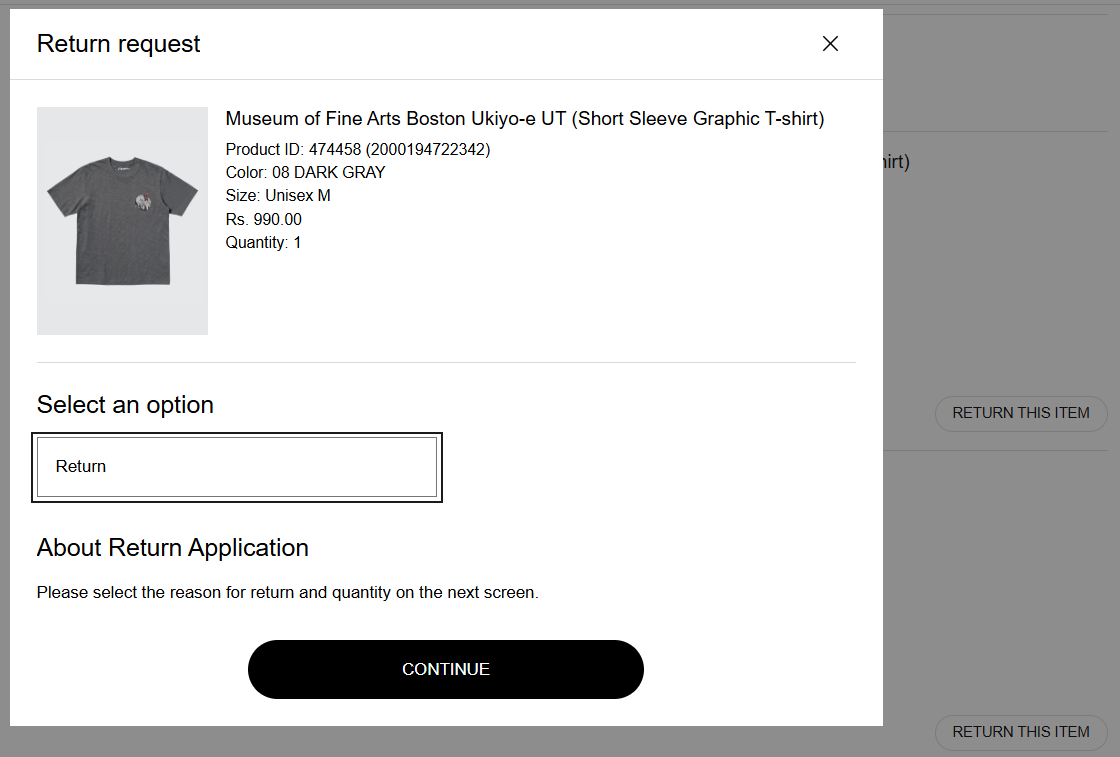The height and width of the screenshot is (757, 1120).
Task: Click the lower RETURN THIS ITEM button
Action: (x=1021, y=732)
